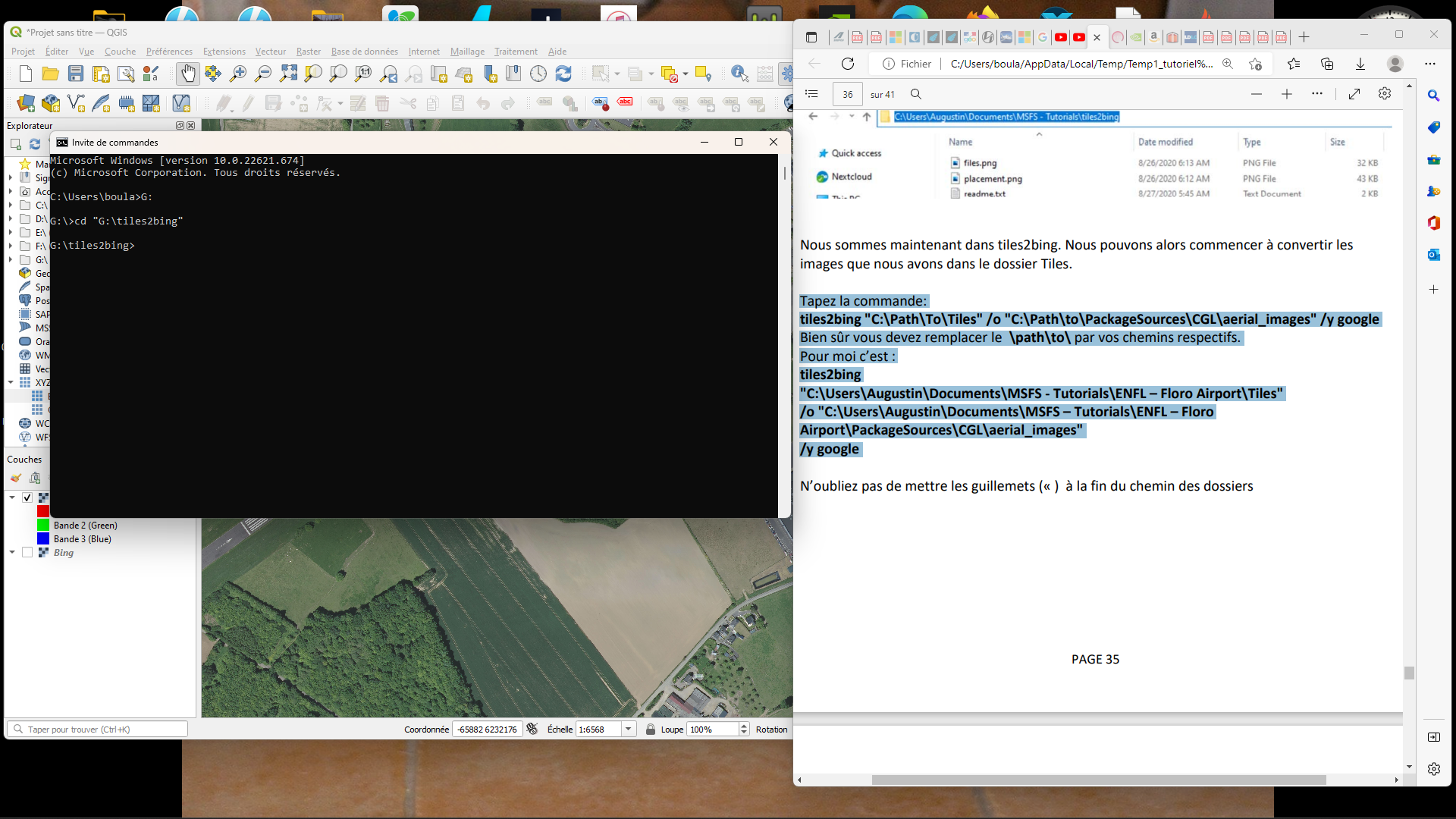1456x819 pixels.
Task: Click the Zoom In magnifier tool
Action: [x=238, y=74]
